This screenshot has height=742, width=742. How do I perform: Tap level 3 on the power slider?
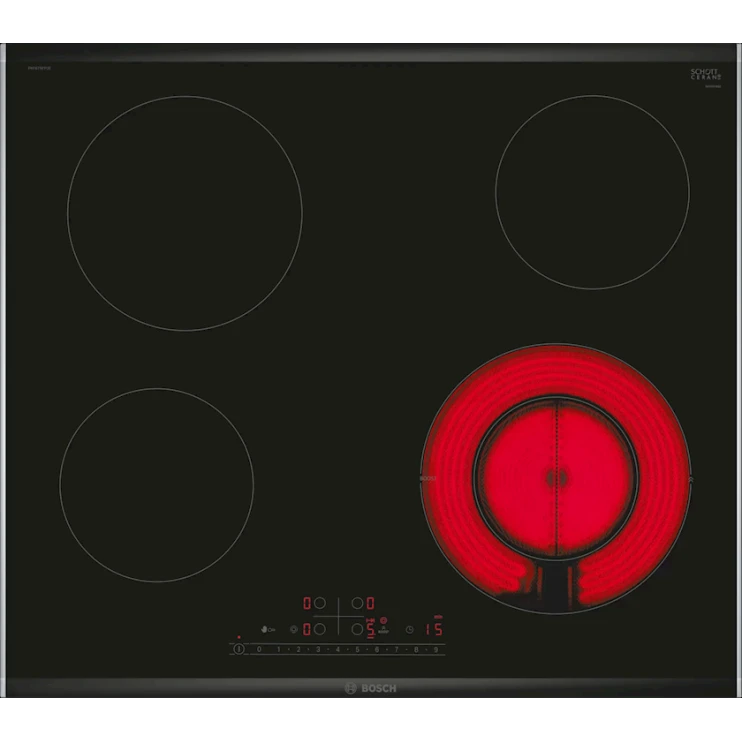[x=318, y=650]
